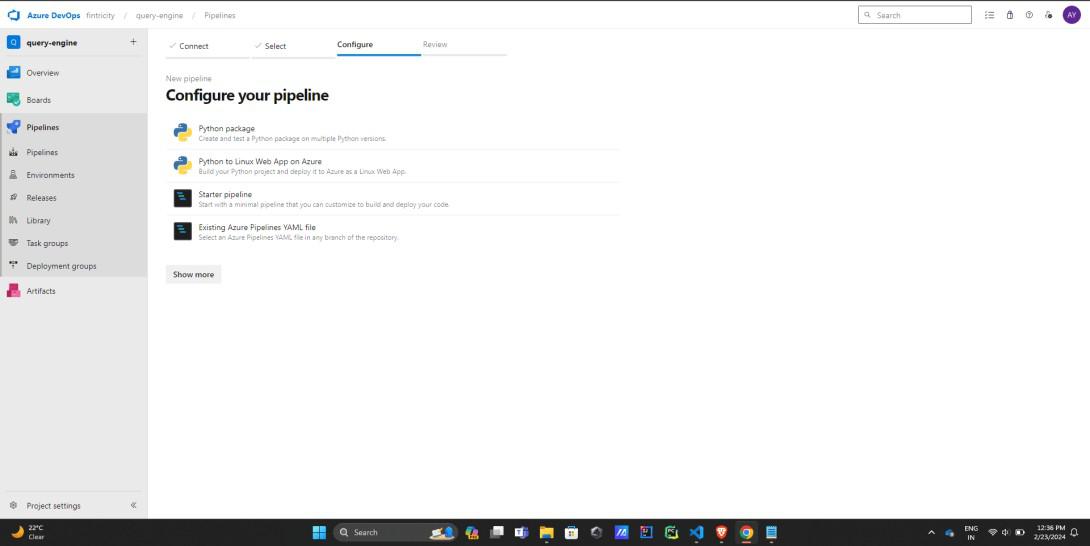Viewport: 1090px width, 546px height.
Task: Open the Boards section icon
Action: coord(13,99)
